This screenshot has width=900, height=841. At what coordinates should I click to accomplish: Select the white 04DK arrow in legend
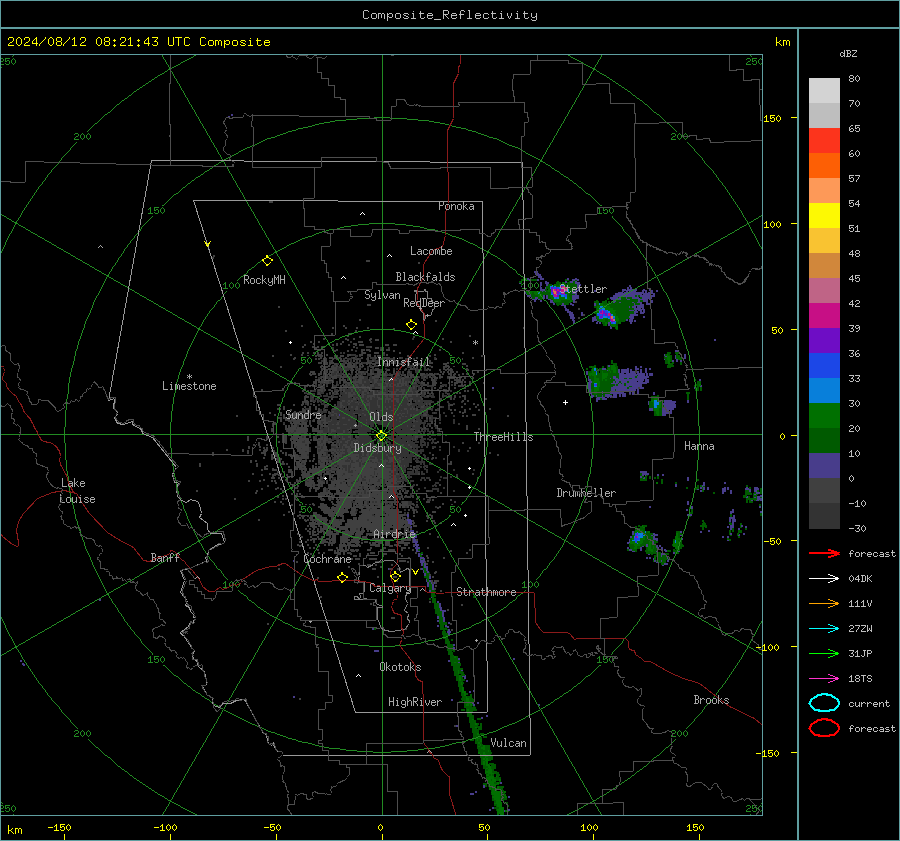pyautogui.click(x=824, y=578)
